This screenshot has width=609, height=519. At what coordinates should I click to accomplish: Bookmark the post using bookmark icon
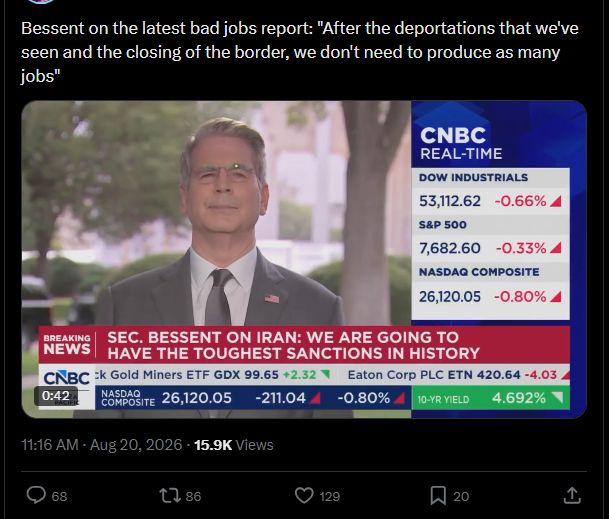pos(438,496)
